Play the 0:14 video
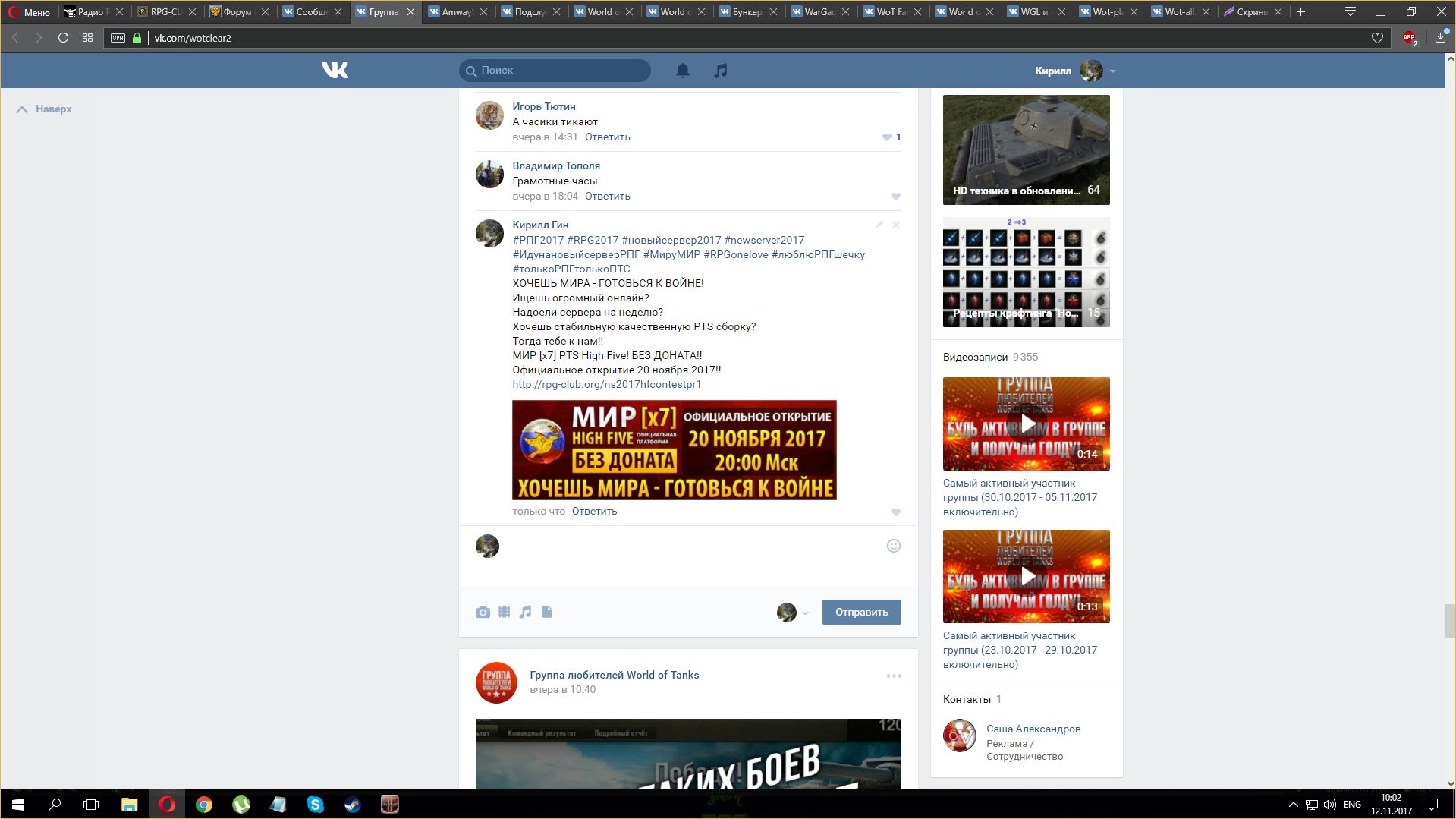 (1026, 424)
